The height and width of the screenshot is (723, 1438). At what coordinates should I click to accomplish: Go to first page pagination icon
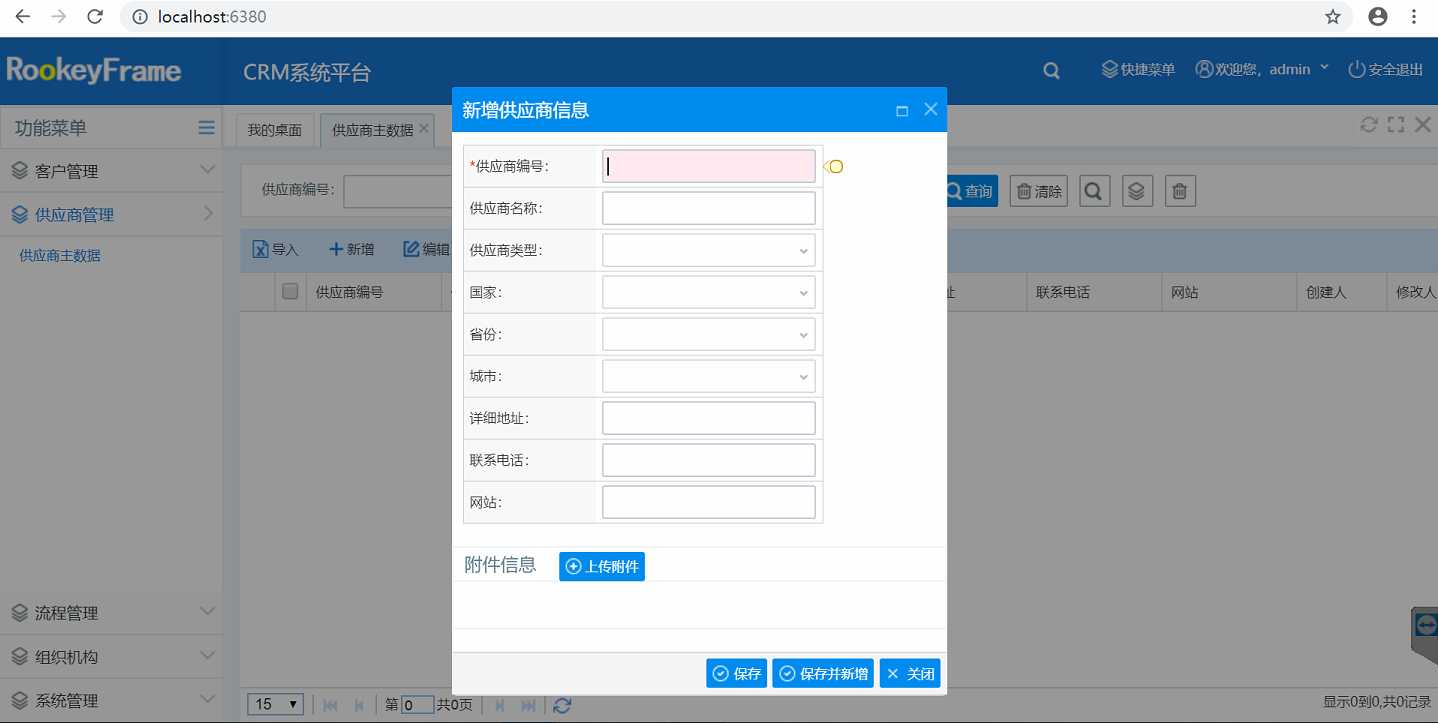[x=330, y=705]
